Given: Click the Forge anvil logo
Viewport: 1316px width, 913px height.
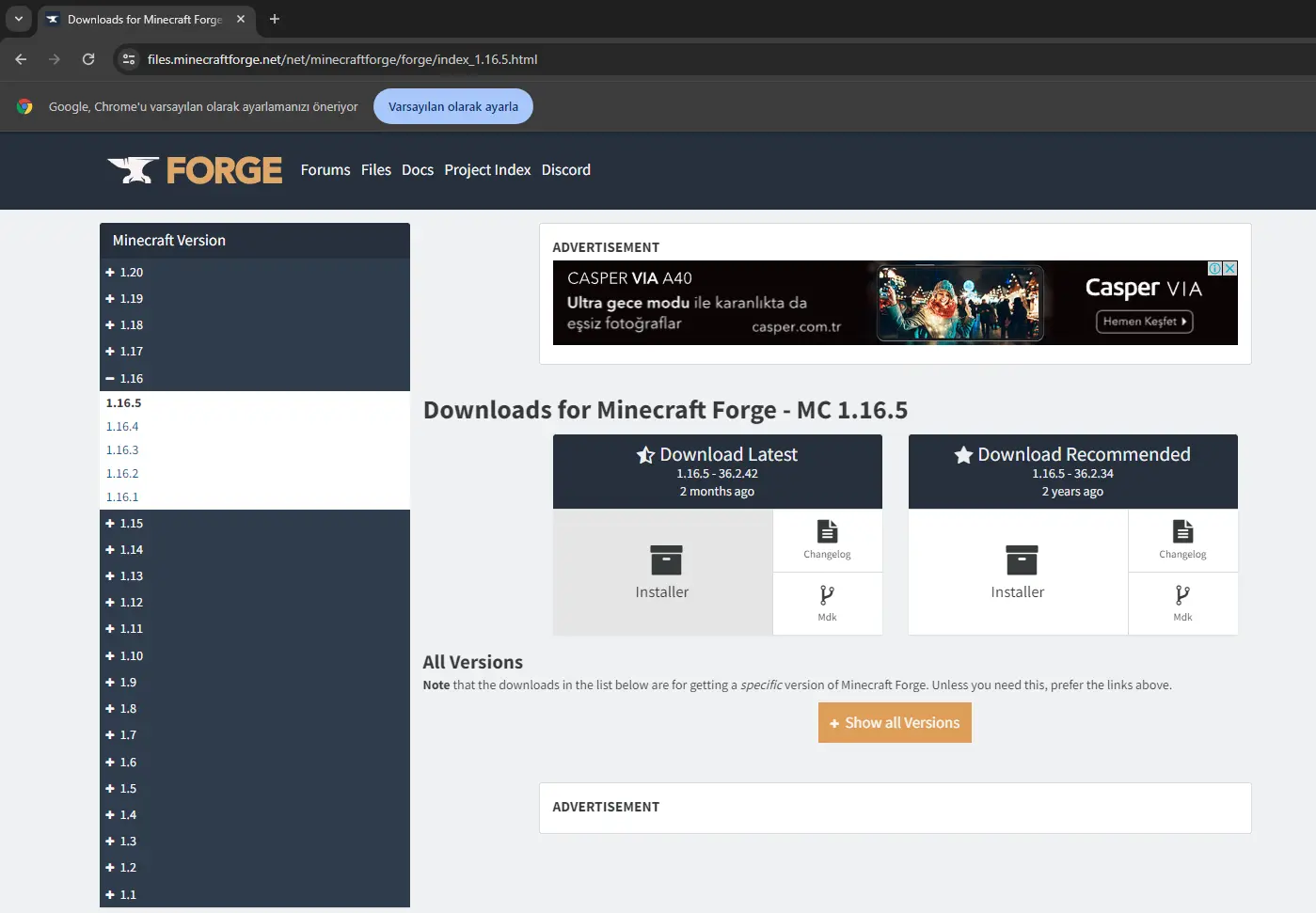Looking at the screenshot, I should (195, 170).
